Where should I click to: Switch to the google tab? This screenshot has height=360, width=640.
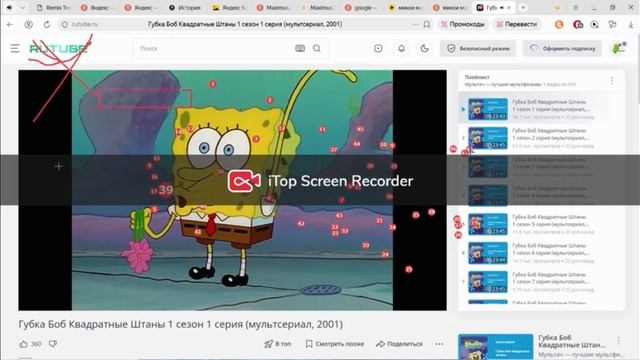[362, 7]
